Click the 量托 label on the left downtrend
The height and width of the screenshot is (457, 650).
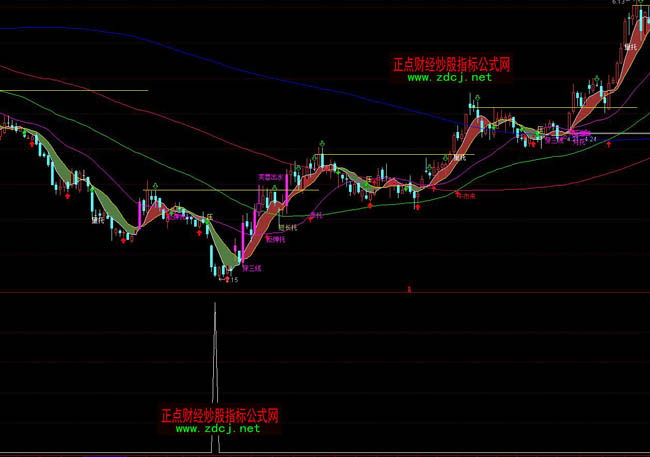tap(98, 218)
